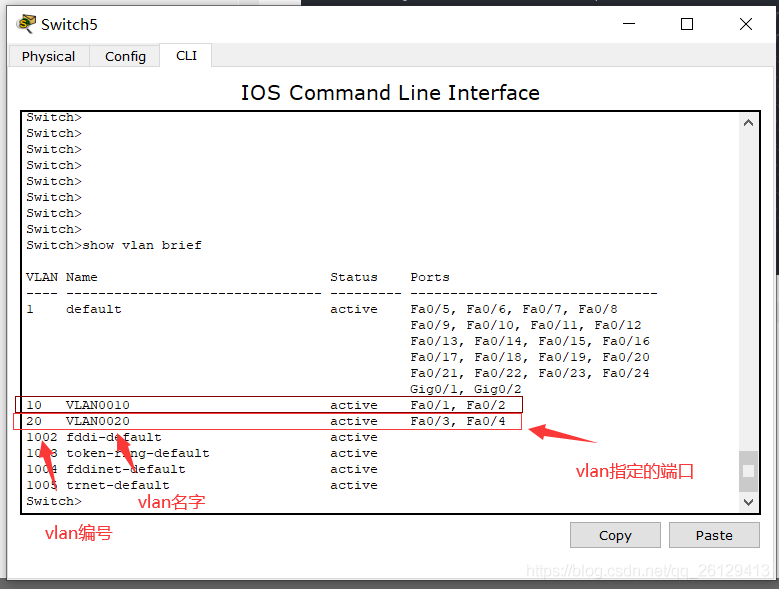779x589 pixels.
Task: Click the 'Ports' column header
Action: pyautogui.click(x=430, y=277)
